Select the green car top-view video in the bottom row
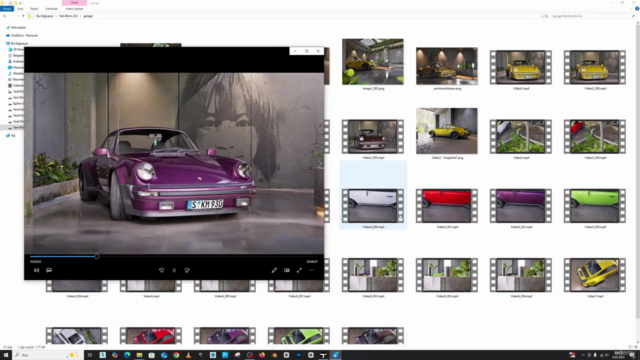 [299, 336]
